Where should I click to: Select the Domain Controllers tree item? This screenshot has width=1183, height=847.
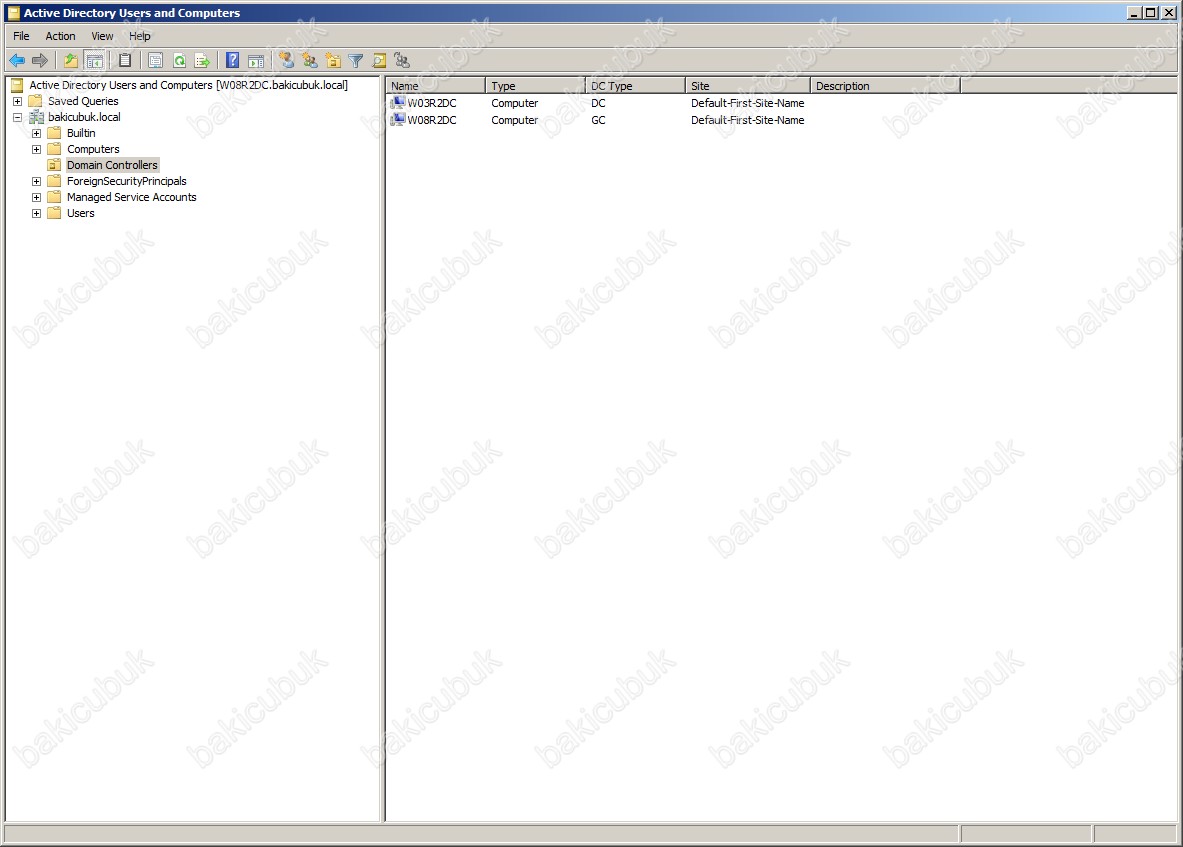pos(112,165)
